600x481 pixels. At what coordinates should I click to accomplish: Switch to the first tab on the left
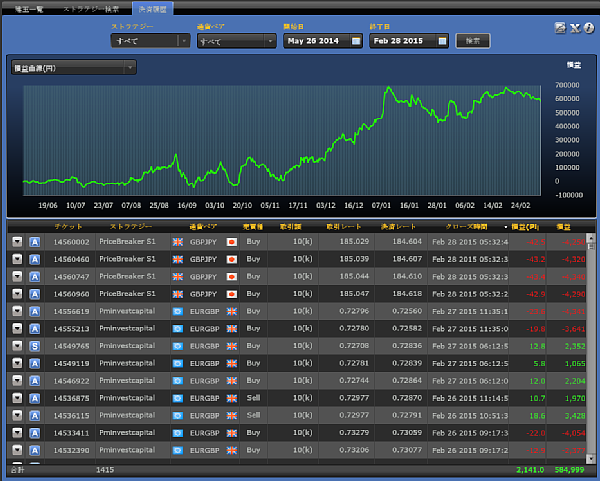pos(28,8)
